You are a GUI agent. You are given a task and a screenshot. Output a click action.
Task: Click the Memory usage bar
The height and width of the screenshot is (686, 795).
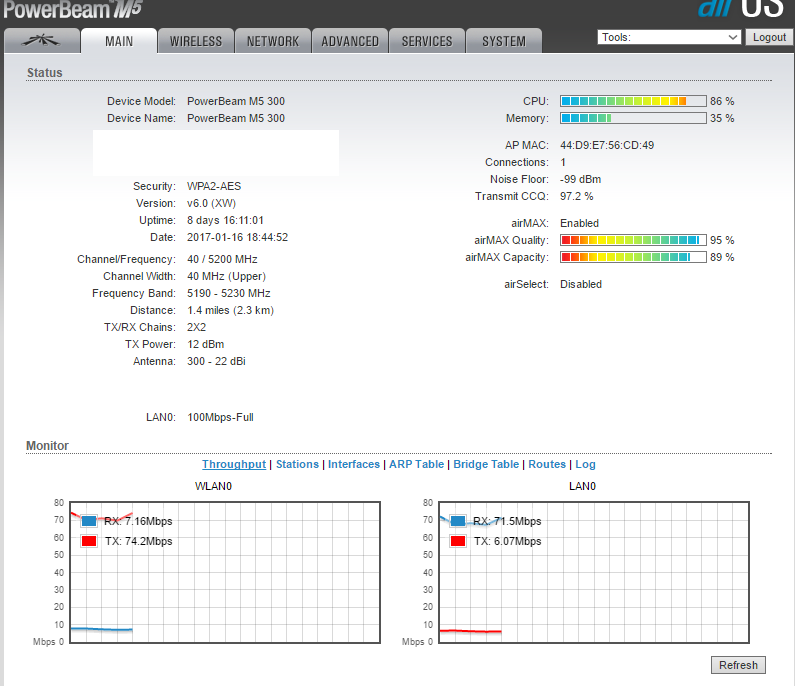pyautogui.click(x=633, y=118)
